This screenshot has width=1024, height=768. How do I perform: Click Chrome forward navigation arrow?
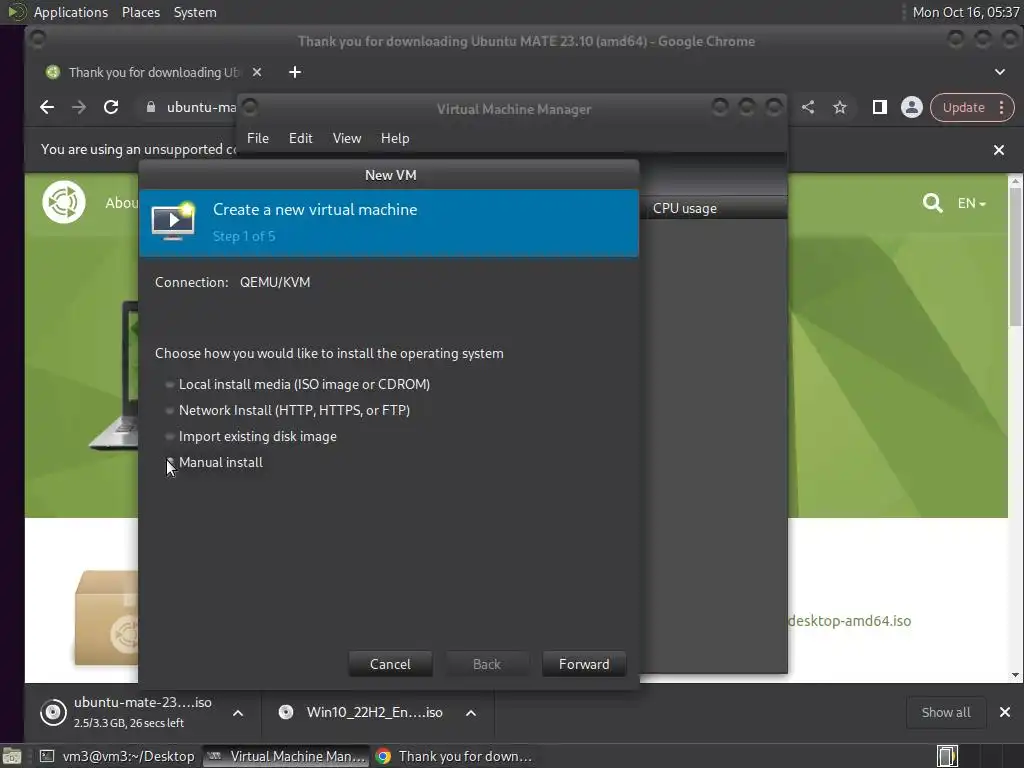pos(79,107)
